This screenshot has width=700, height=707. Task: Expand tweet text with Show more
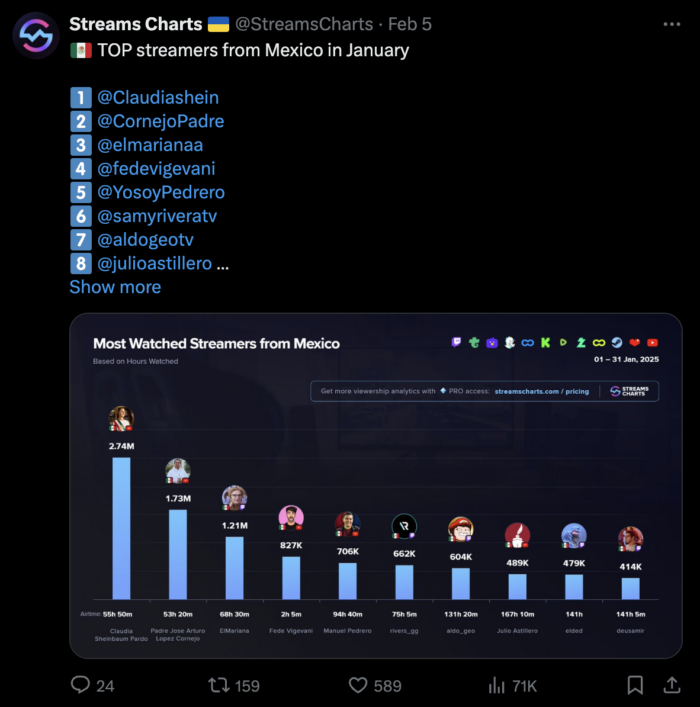[x=115, y=287]
